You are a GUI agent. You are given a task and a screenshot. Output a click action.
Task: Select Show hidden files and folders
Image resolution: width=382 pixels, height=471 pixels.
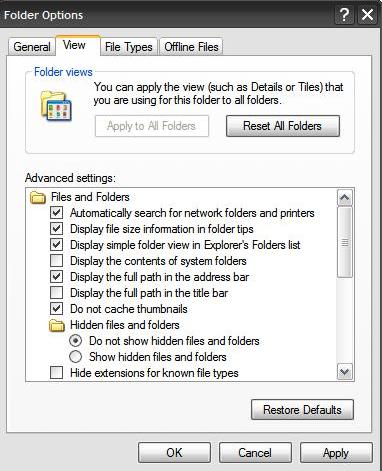pos(75,357)
